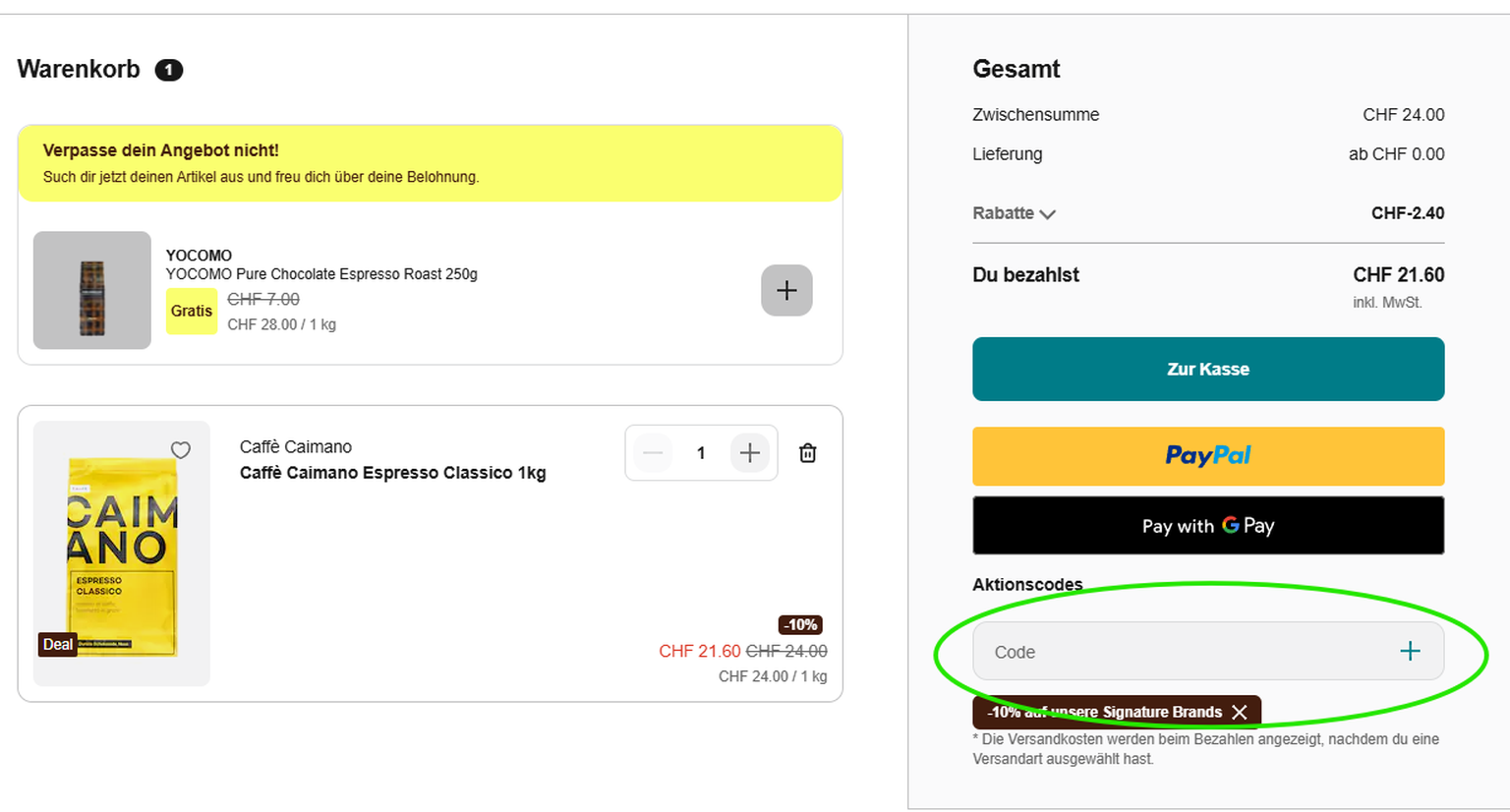1510x812 pixels.
Task: Open the Caffè Caimano product image
Action: [122, 553]
